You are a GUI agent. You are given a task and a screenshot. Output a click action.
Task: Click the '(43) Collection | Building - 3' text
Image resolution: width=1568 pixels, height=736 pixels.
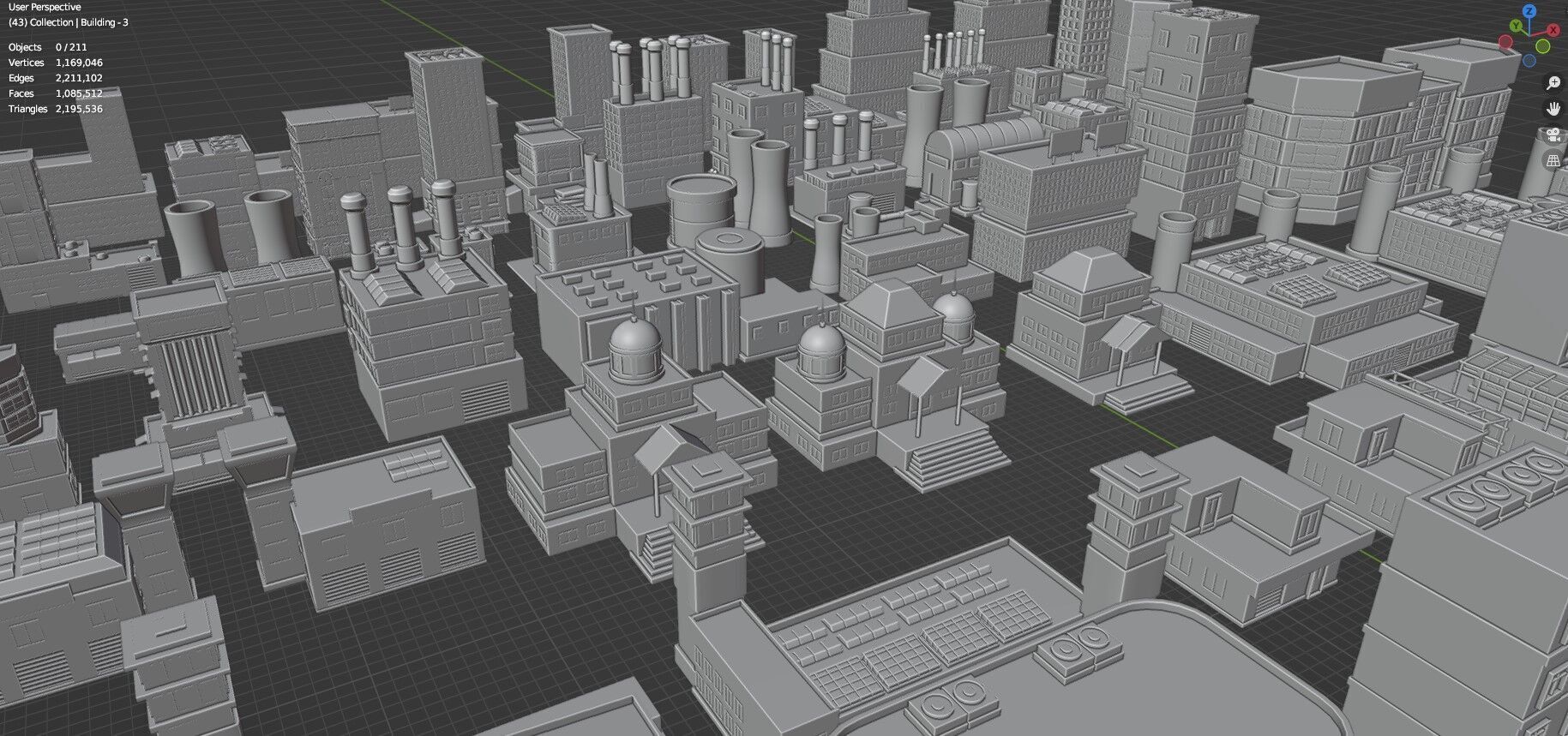(x=69, y=22)
